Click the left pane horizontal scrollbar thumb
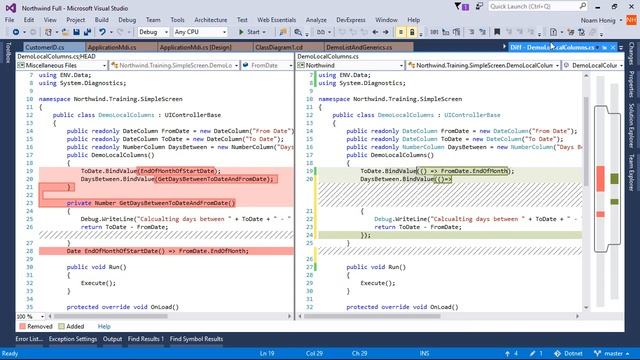The image size is (640, 360). (110, 316)
